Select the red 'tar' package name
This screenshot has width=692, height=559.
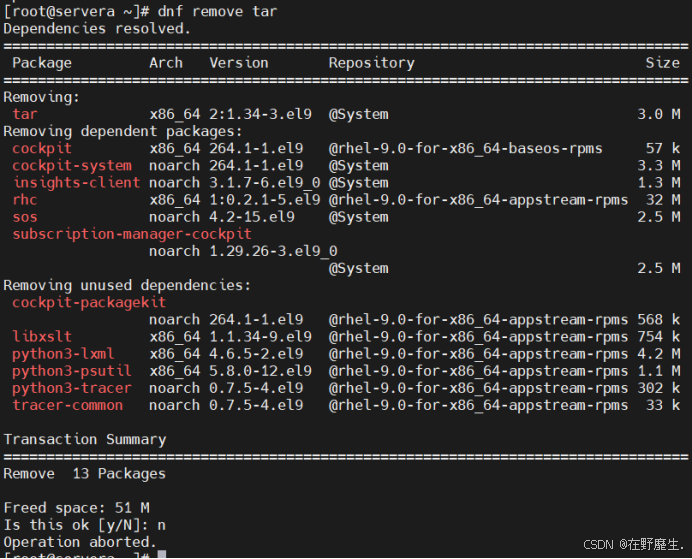(25, 114)
